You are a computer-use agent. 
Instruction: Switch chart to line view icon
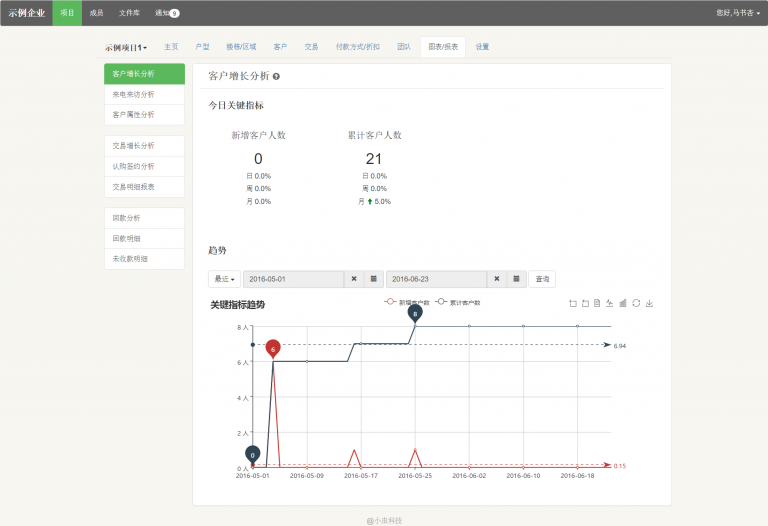(x=610, y=303)
